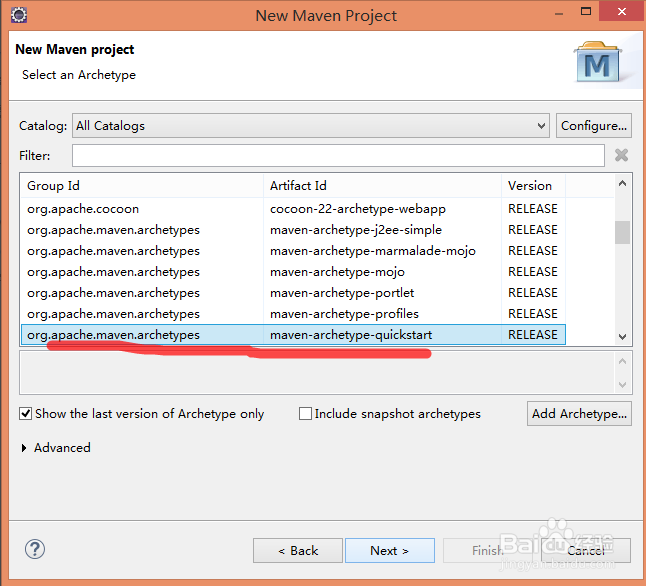Screen dimensions: 646x586
Task: Maximize the New Maven Project window
Action: pyautogui.click(x=585, y=12)
